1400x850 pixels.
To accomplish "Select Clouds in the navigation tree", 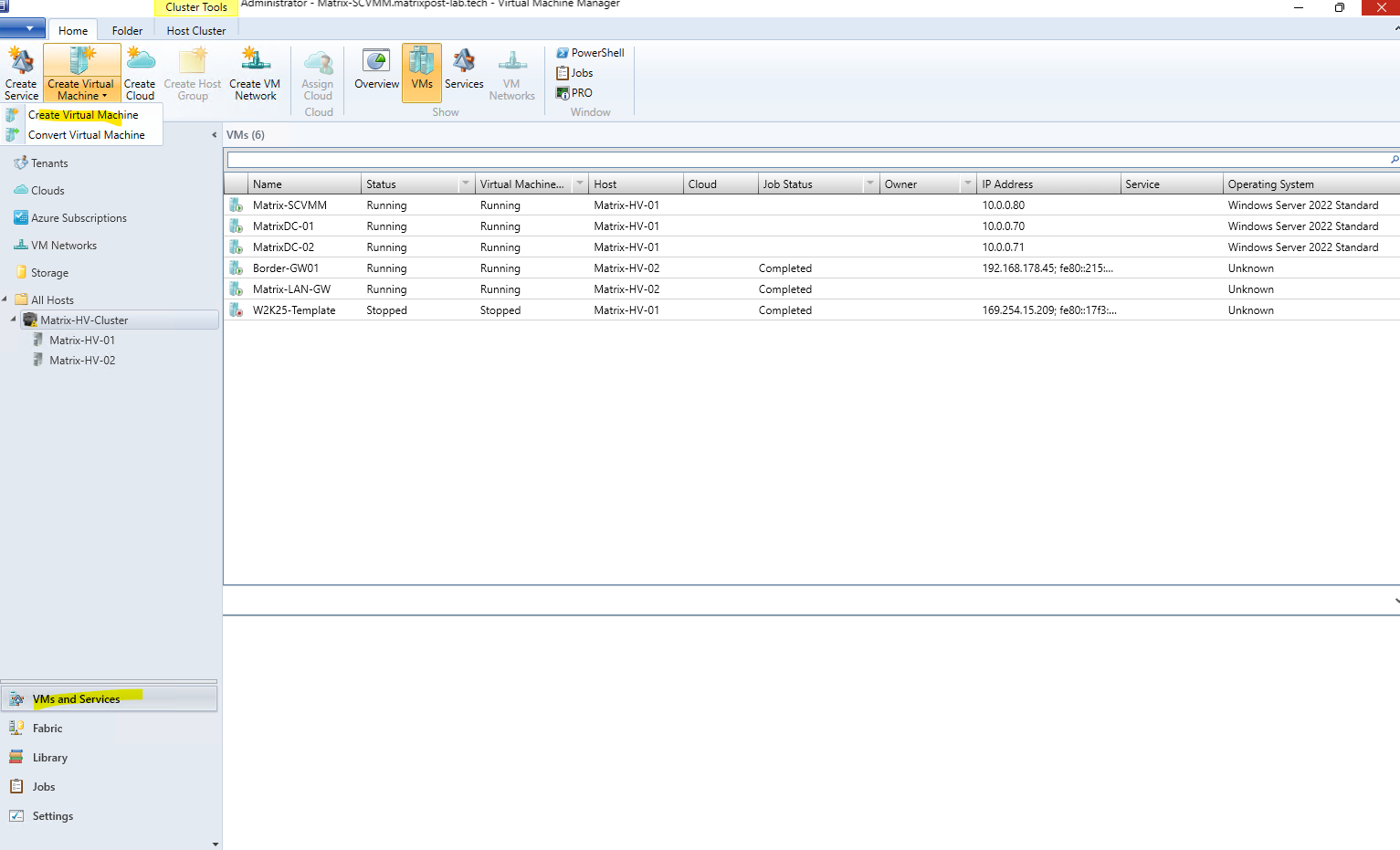I will click(47, 191).
